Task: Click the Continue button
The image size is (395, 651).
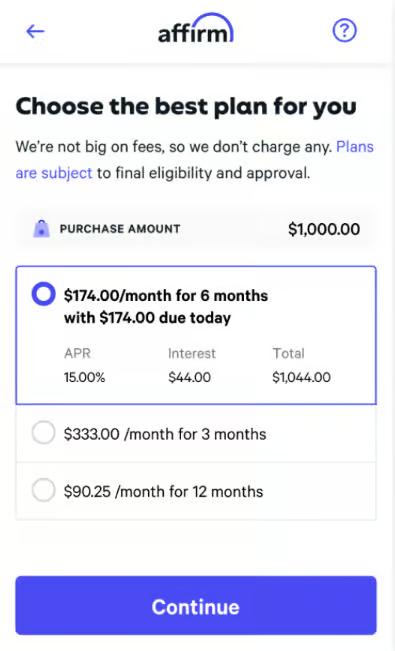Action: [x=196, y=605]
